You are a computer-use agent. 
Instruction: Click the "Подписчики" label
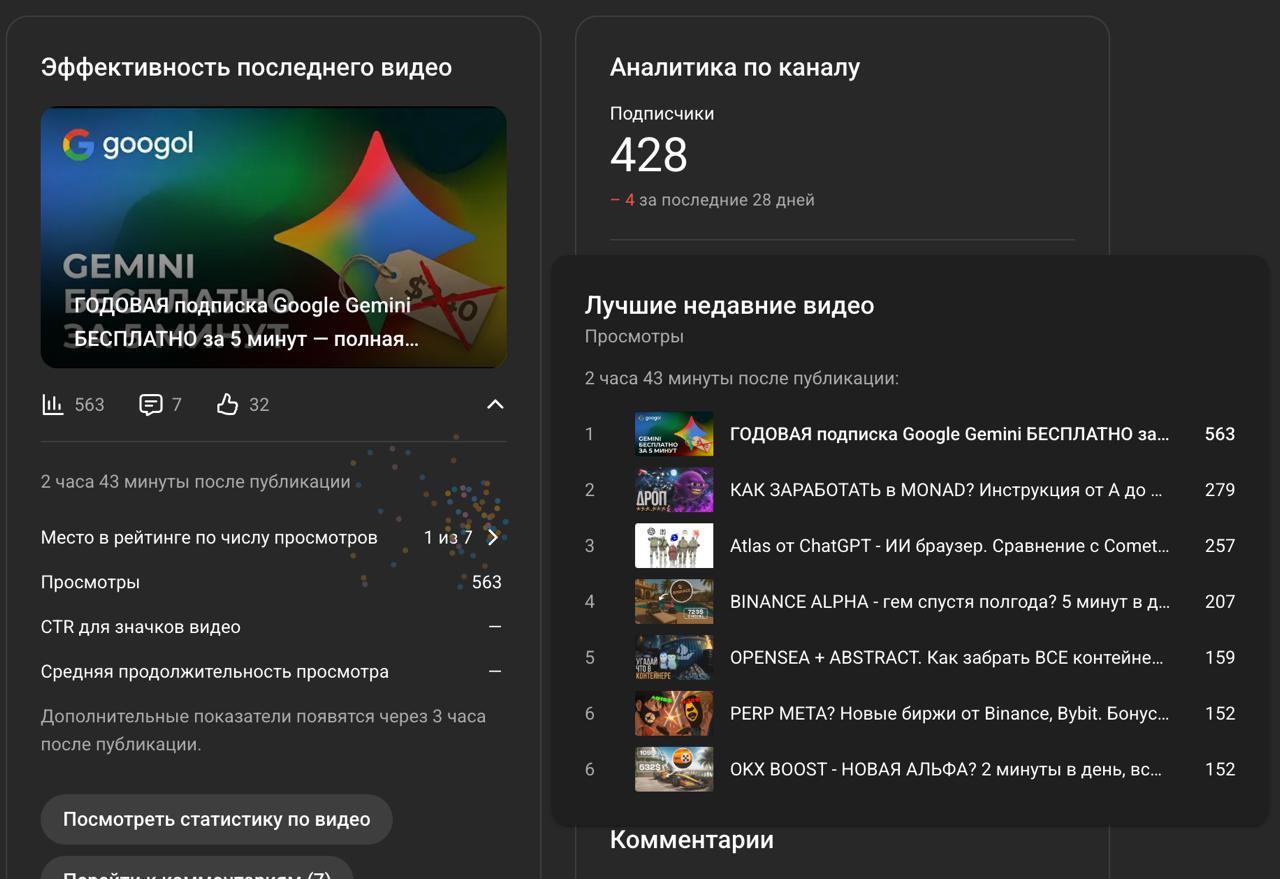coord(662,114)
